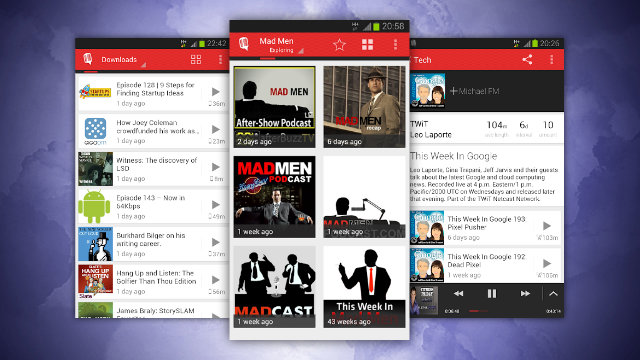Open the Downloads screen overflow menu

220,60
